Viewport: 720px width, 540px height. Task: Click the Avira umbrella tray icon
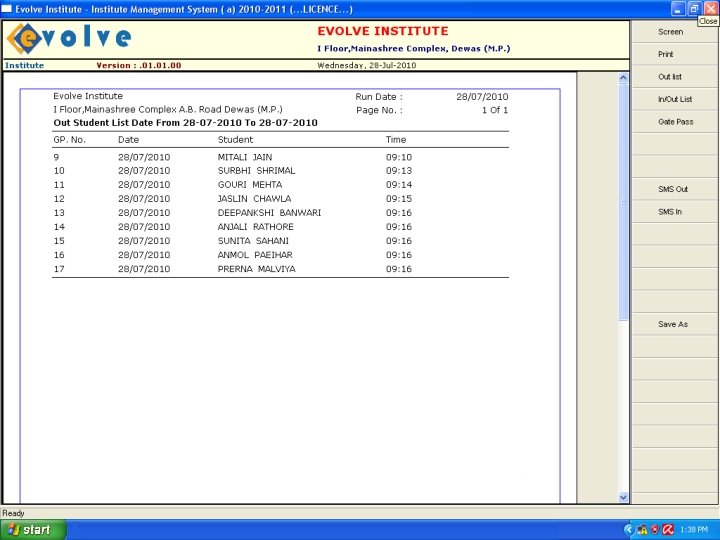tap(668, 530)
